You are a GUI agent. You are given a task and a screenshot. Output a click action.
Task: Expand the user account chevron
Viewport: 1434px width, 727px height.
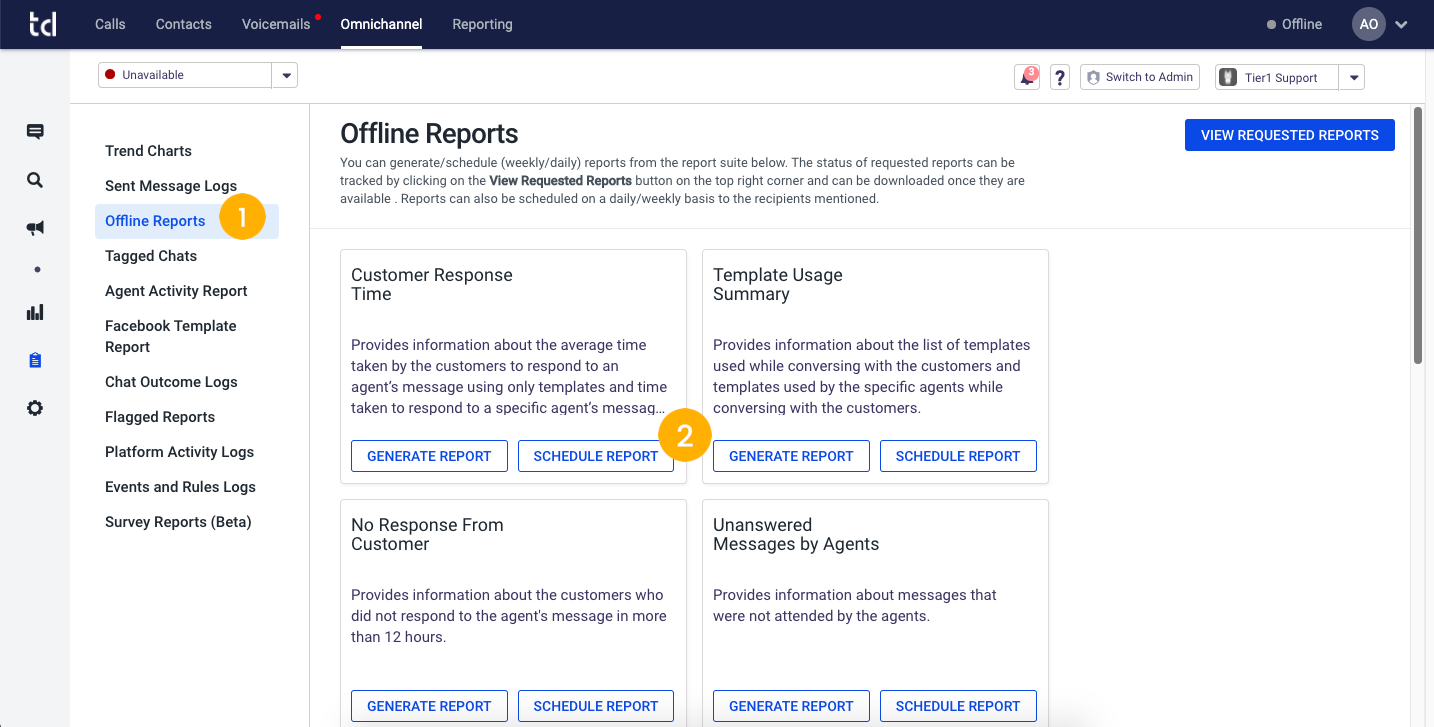(1401, 25)
